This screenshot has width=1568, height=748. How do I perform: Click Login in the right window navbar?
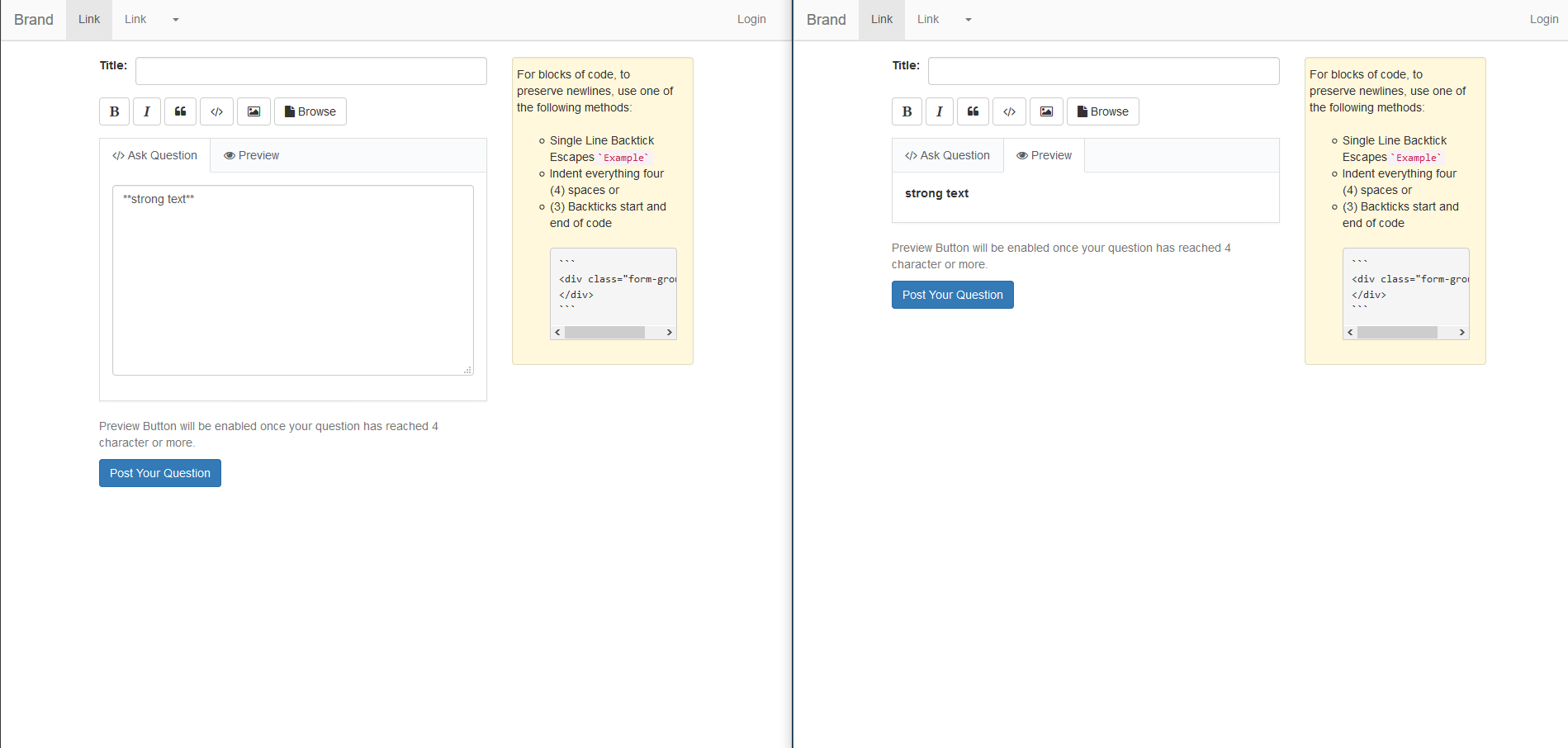tap(1544, 20)
